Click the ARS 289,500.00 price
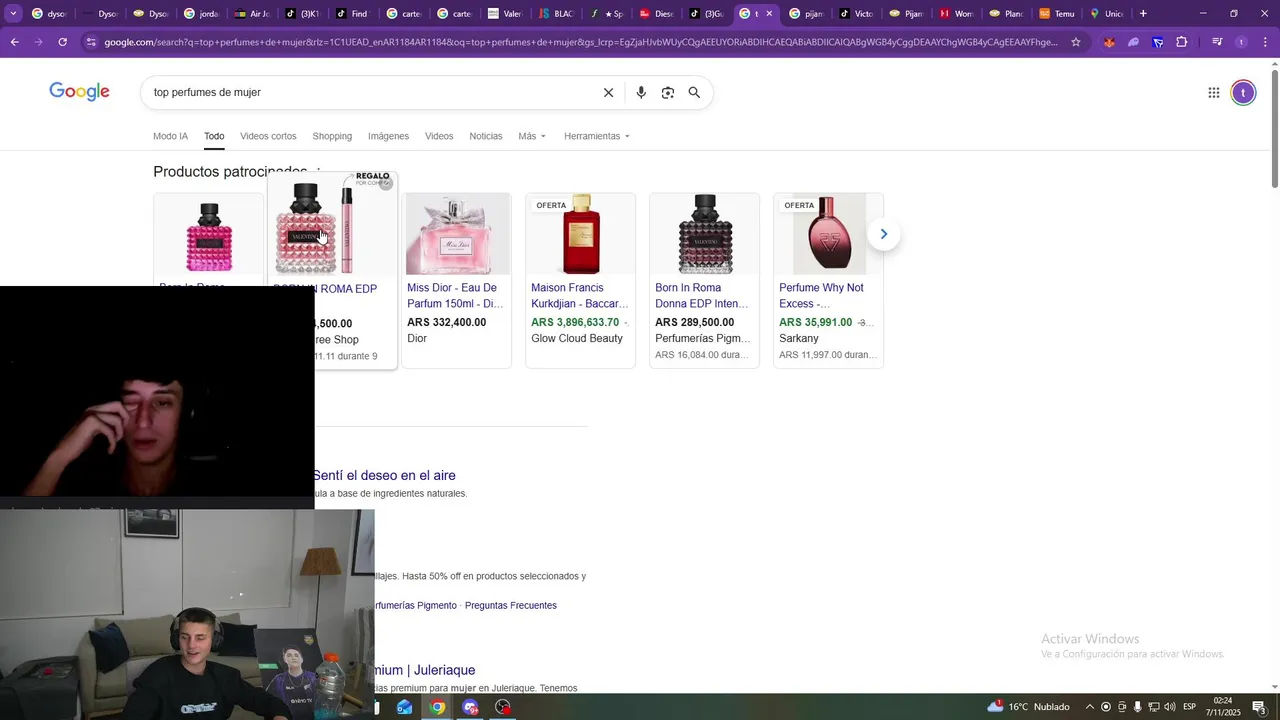Image resolution: width=1280 pixels, height=720 pixels. click(x=694, y=322)
